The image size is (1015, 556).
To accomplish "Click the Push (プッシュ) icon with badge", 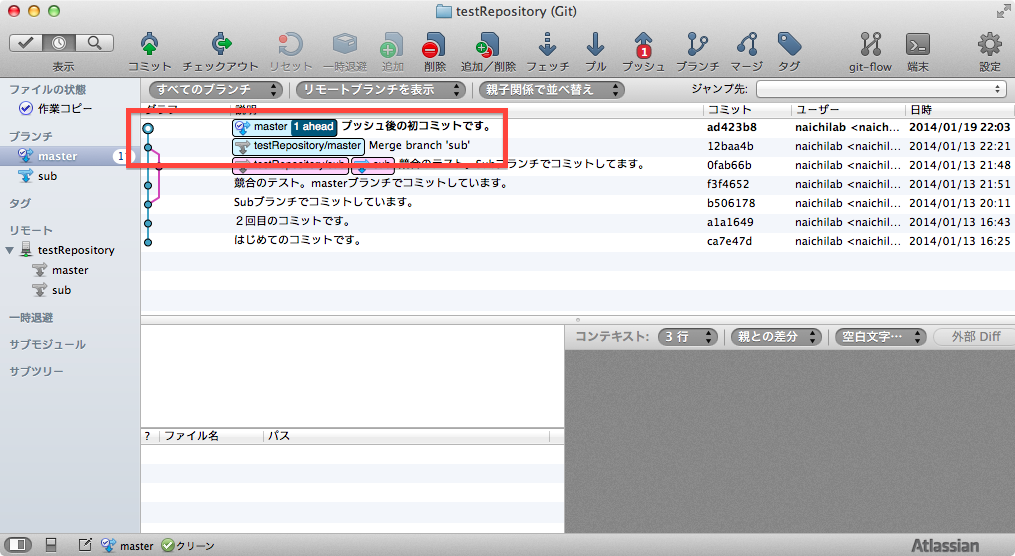I will tap(643, 45).
